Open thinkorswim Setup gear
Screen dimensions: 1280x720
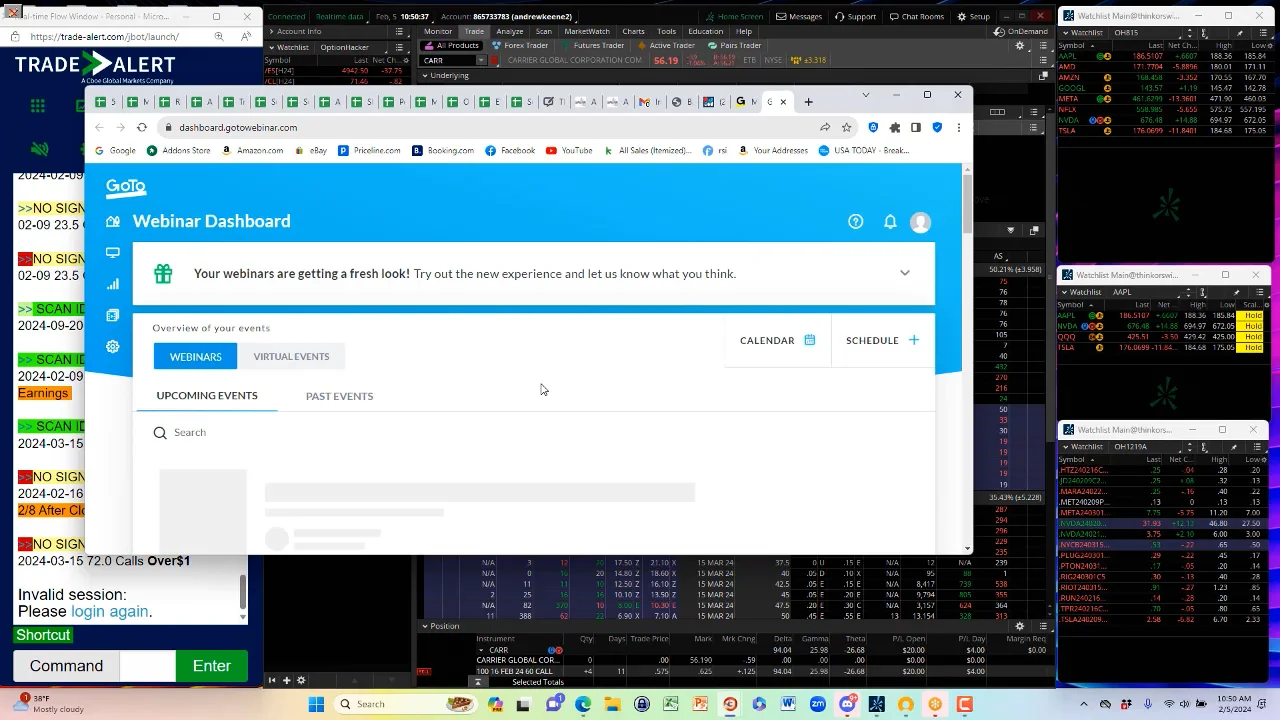pyautogui.click(x=974, y=16)
